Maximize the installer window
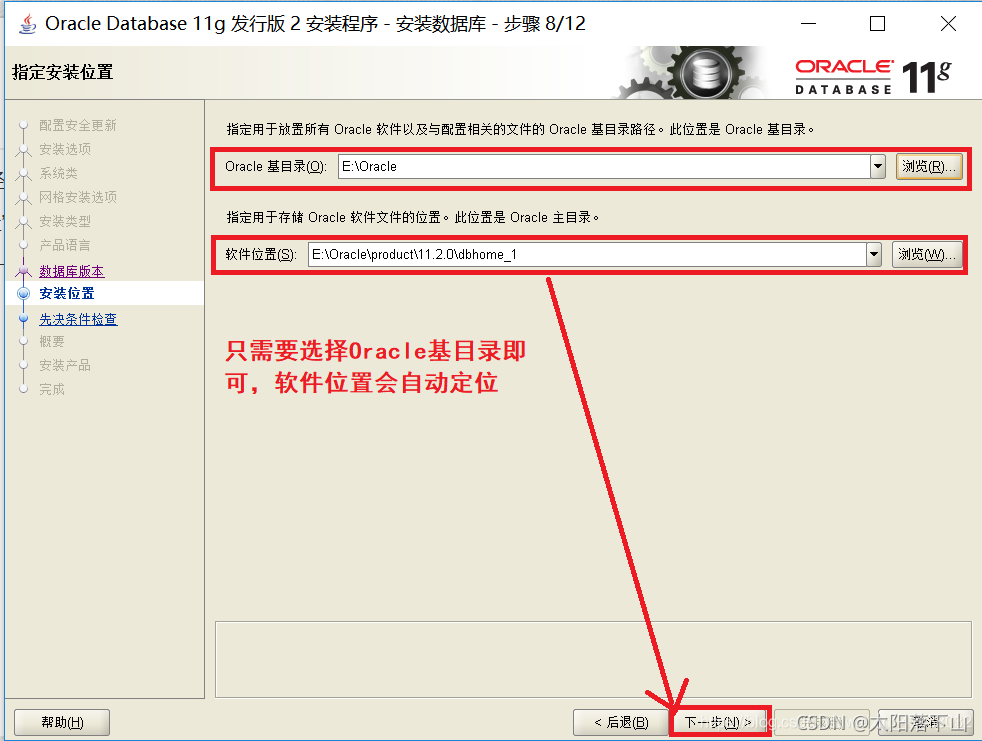Image resolution: width=982 pixels, height=741 pixels. 877,24
